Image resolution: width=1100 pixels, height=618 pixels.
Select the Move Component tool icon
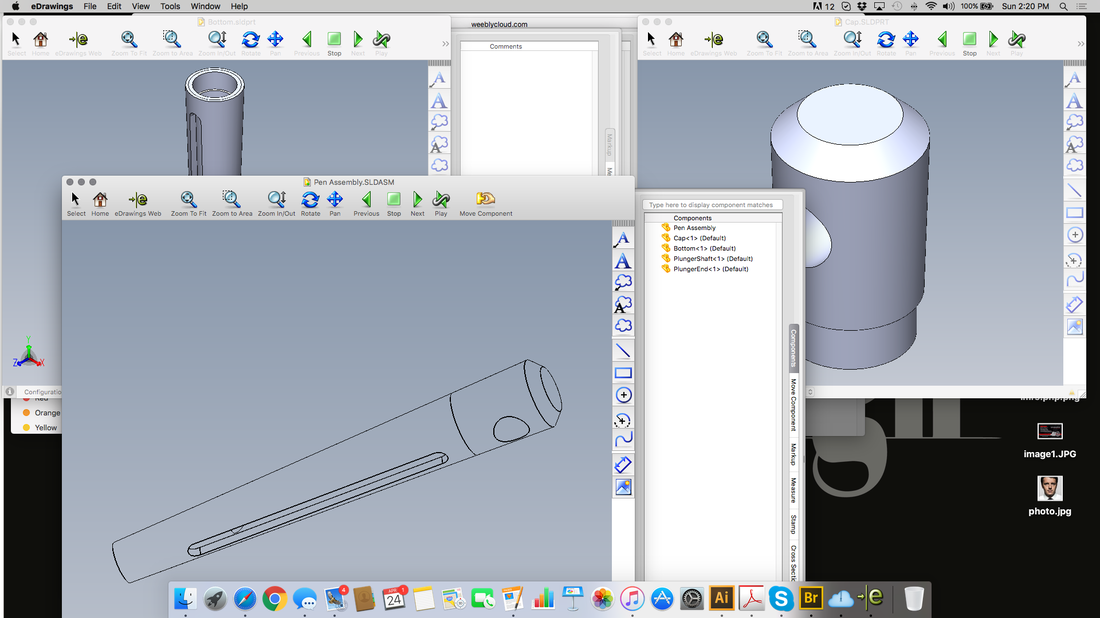point(485,203)
